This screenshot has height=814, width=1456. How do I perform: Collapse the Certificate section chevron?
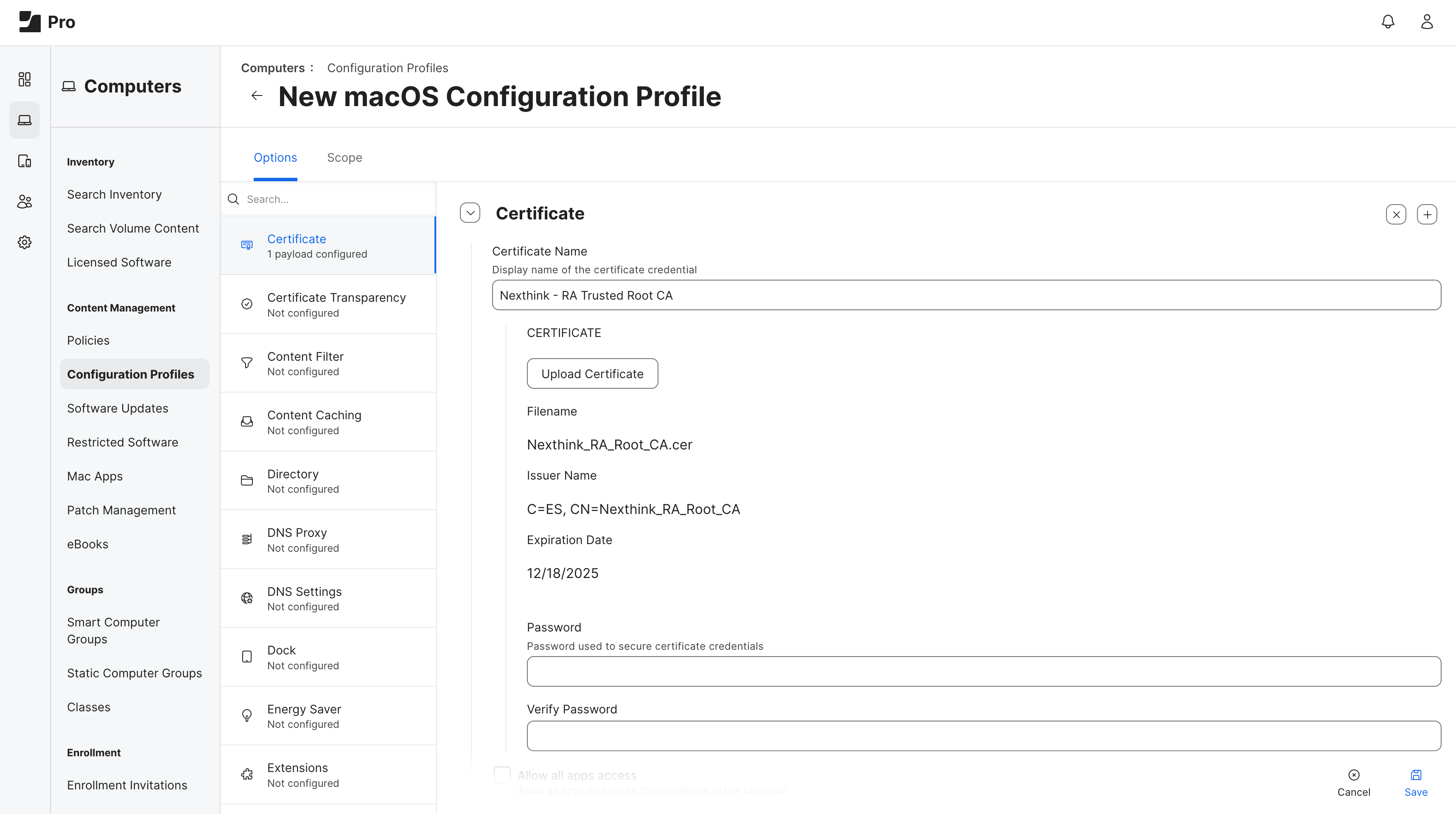point(470,213)
